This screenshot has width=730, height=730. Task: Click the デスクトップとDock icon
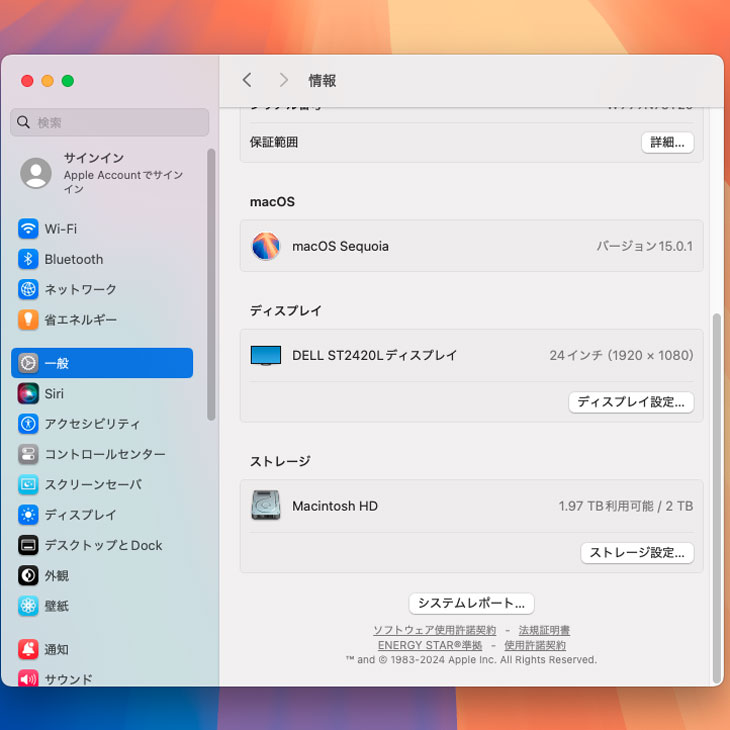click(x=28, y=545)
